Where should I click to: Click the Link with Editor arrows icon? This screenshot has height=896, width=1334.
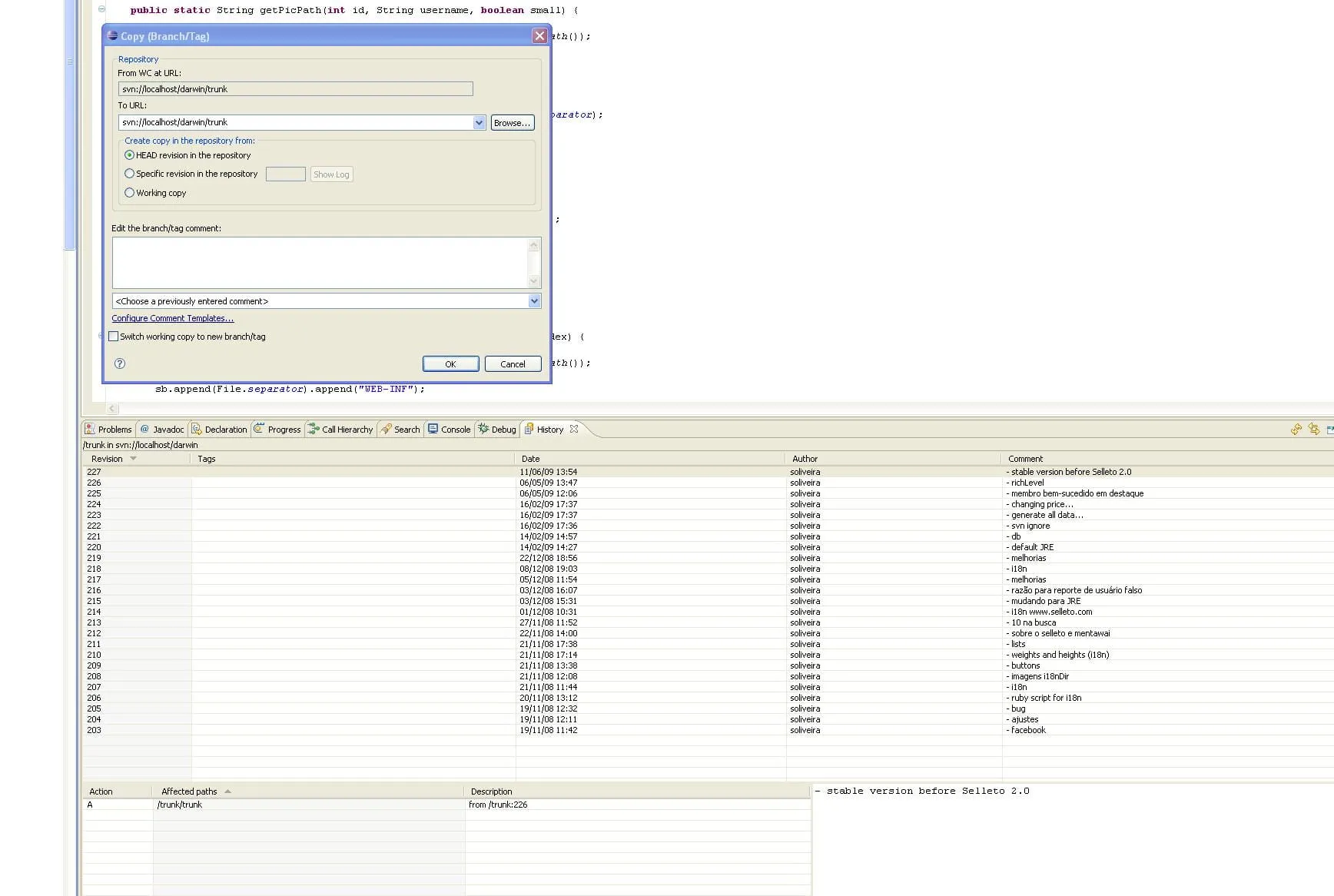[x=1314, y=430]
